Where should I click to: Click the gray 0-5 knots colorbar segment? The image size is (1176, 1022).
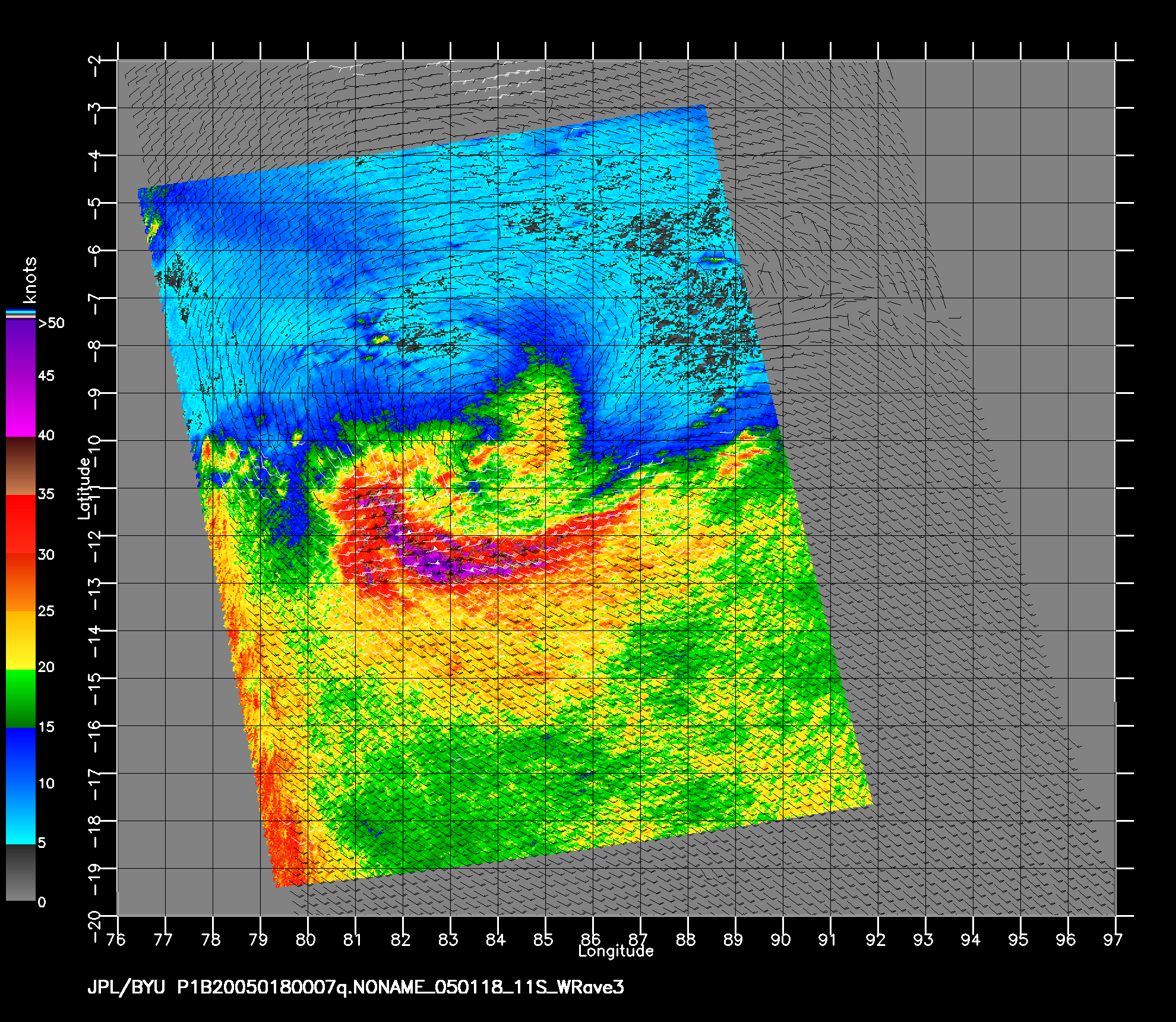pyautogui.click(x=21, y=873)
